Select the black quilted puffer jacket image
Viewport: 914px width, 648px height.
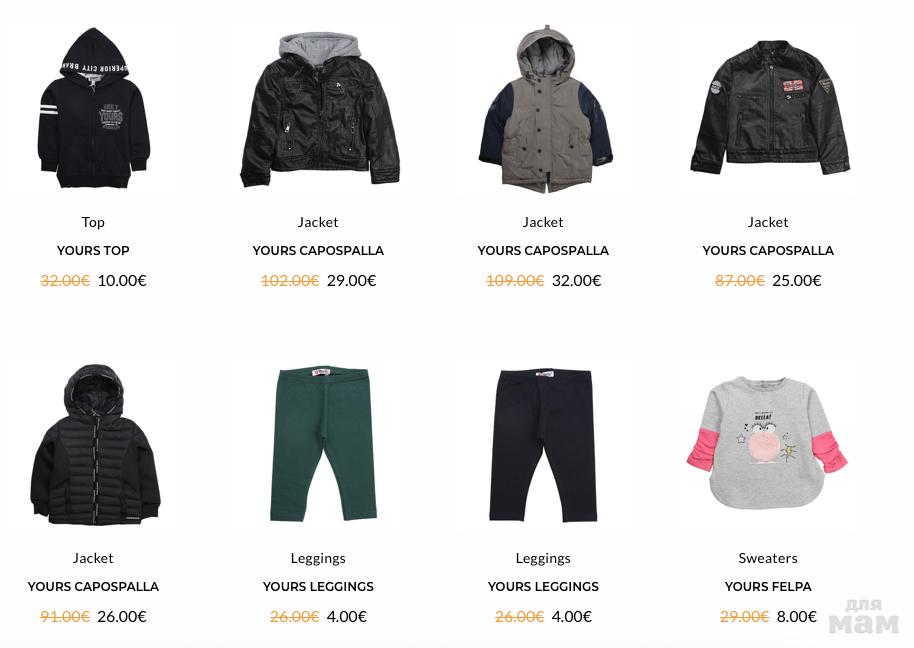[94, 445]
